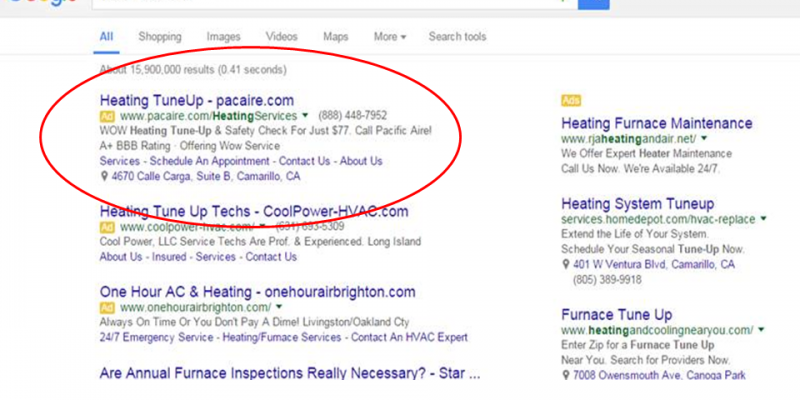
Task: Click Ads label above right column
Action: pyautogui.click(x=571, y=101)
